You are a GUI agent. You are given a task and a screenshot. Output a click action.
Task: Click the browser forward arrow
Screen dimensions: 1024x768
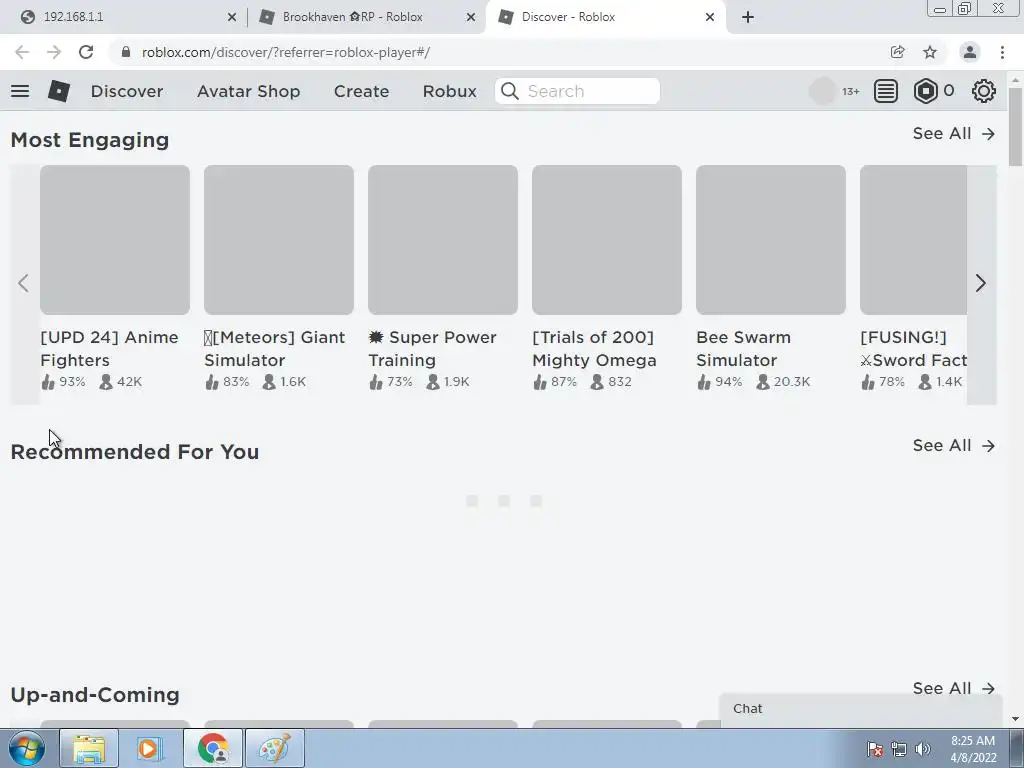[54, 52]
